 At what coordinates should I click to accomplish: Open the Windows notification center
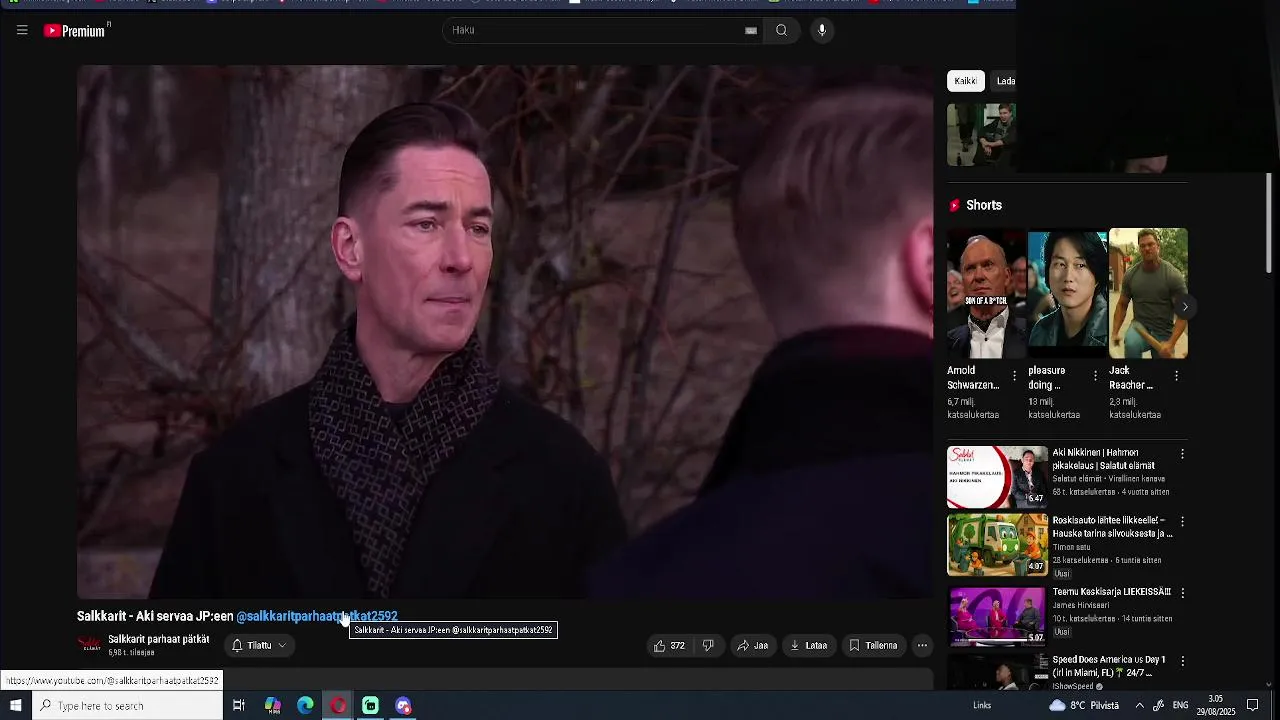1252,706
